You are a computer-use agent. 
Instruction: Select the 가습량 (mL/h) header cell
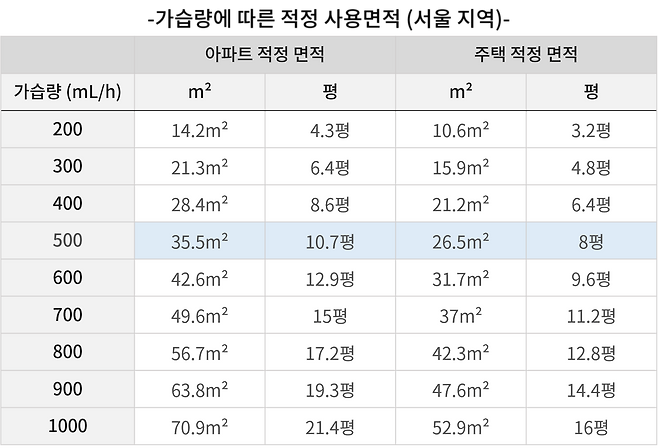click(67, 92)
